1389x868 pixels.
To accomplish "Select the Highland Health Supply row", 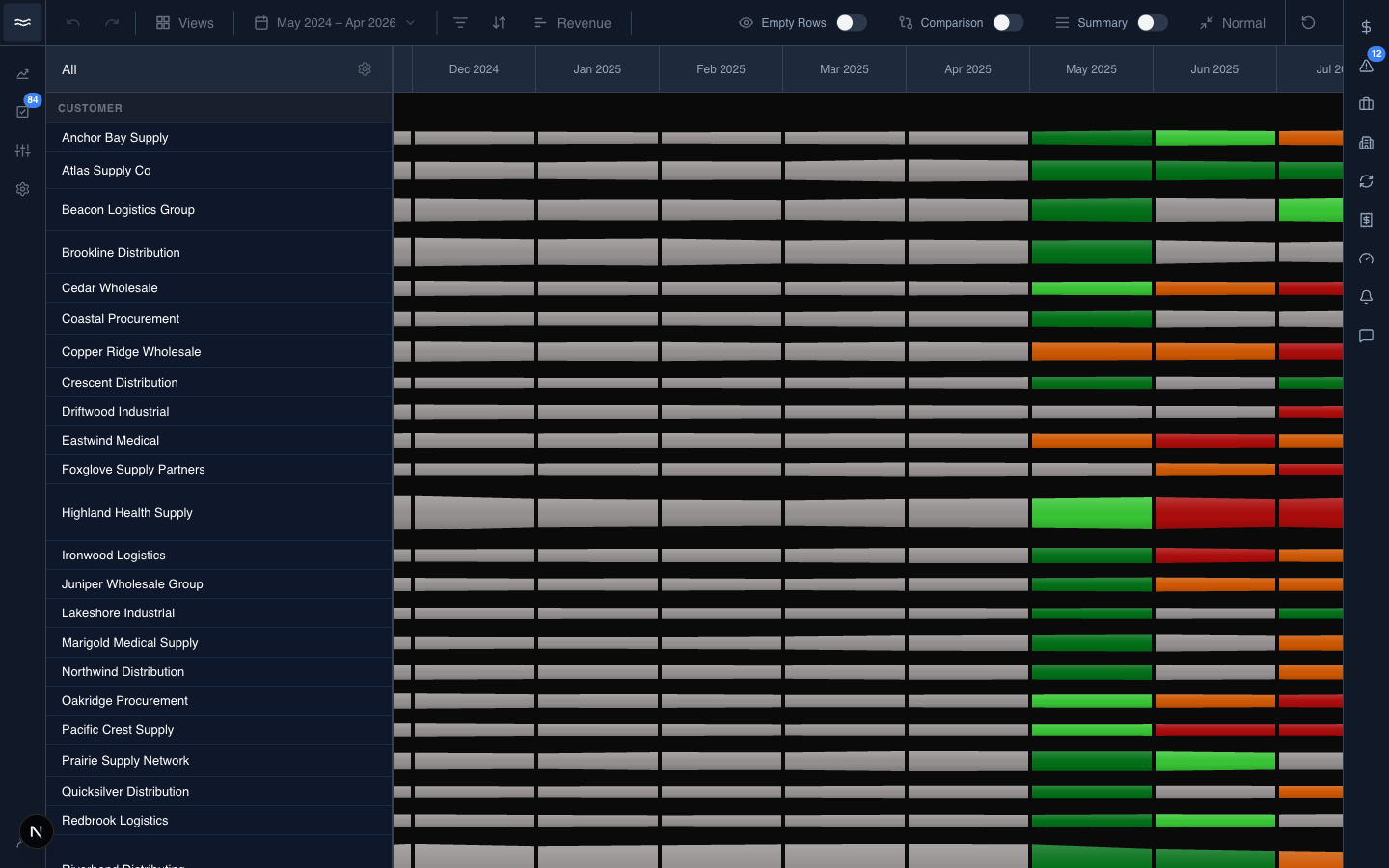I will 219,512.
